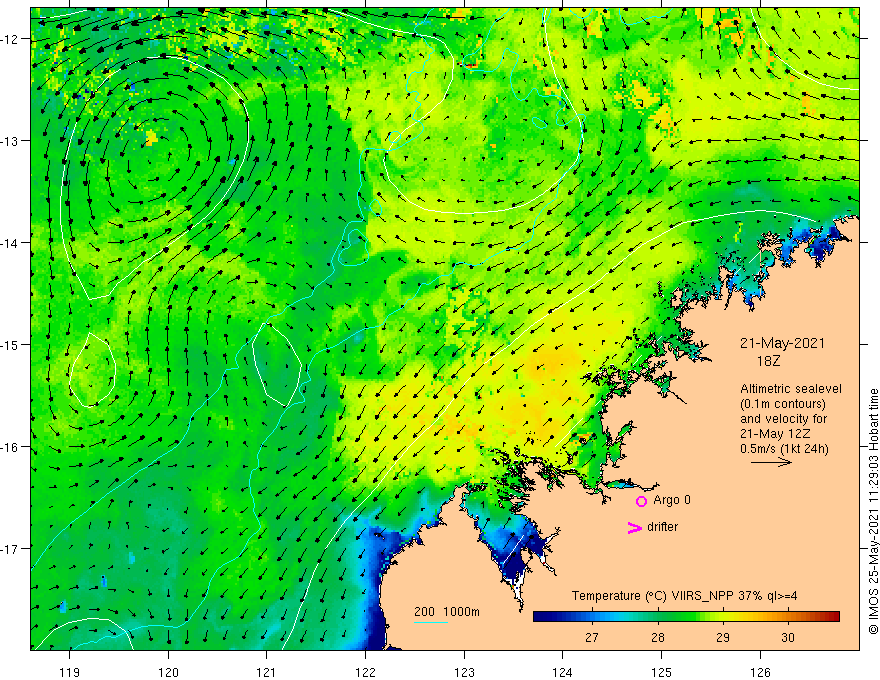880x680 pixels.
Task: Click the IMOS copyright timestamp text
Action: click(x=873, y=512)
